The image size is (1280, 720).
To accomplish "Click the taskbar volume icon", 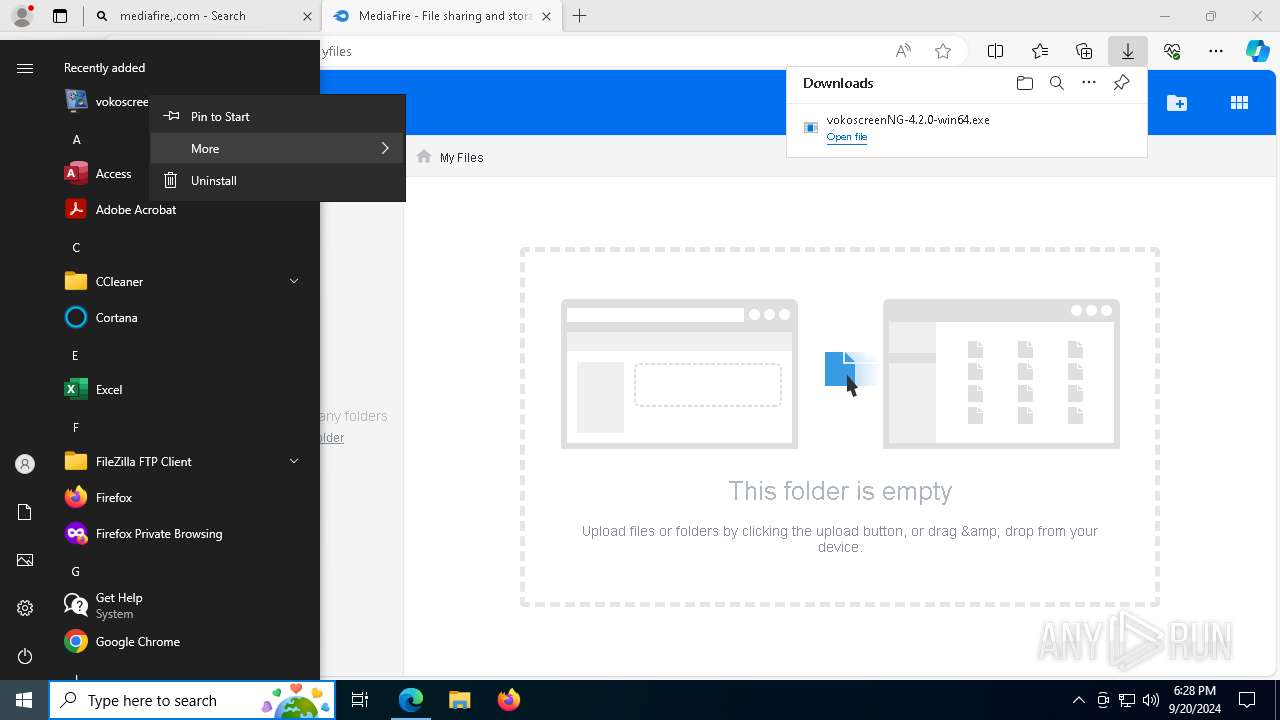I will 1150,700.
